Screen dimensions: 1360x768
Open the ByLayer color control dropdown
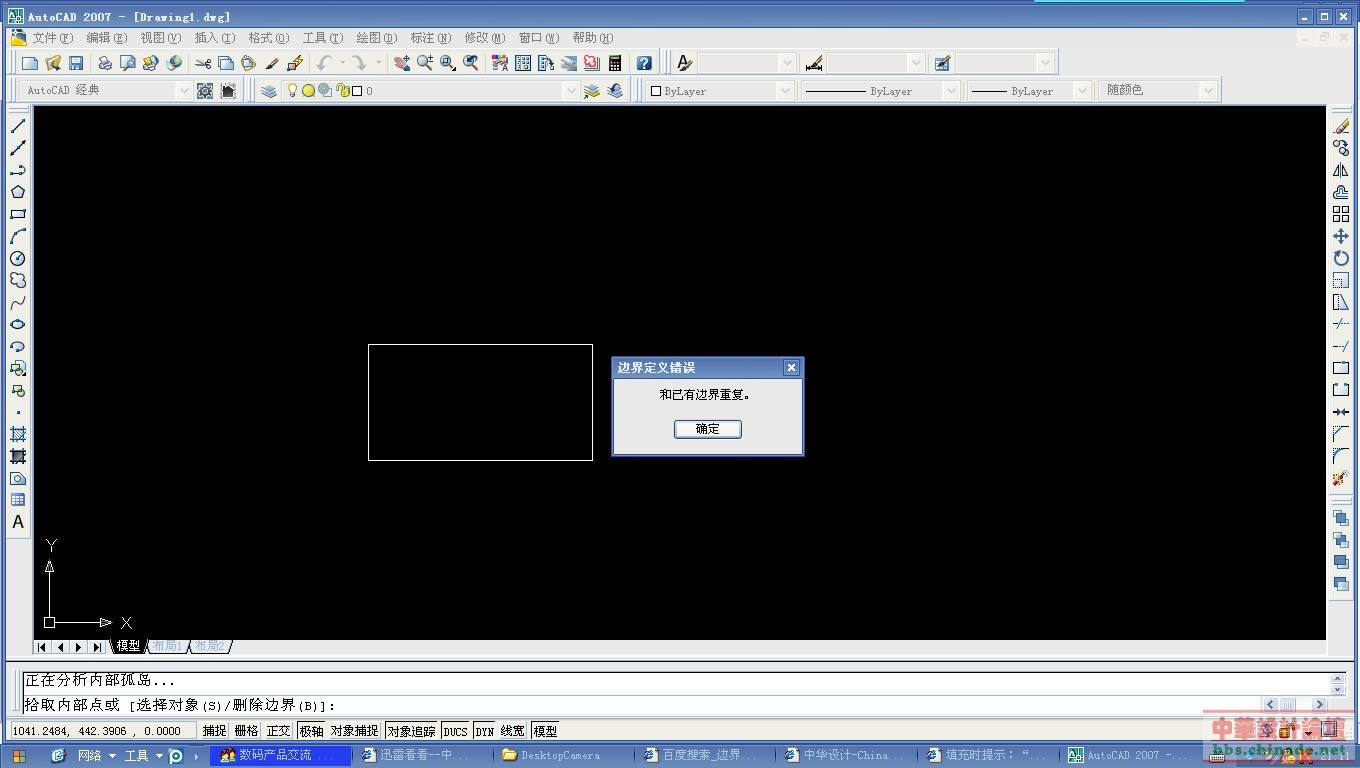click(x=785, y=90)
